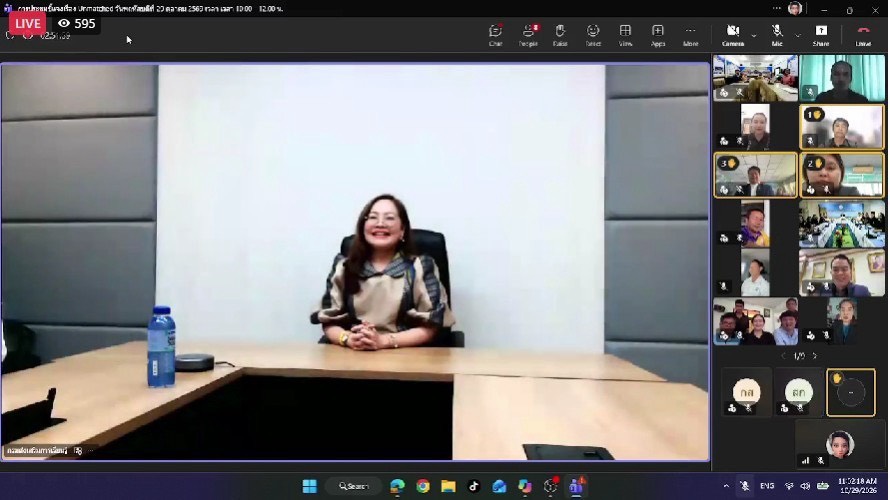Viewport: 890px width, 500px height.
Task: Select the 'กส' initials participant tile
Action: pos(746,392)
